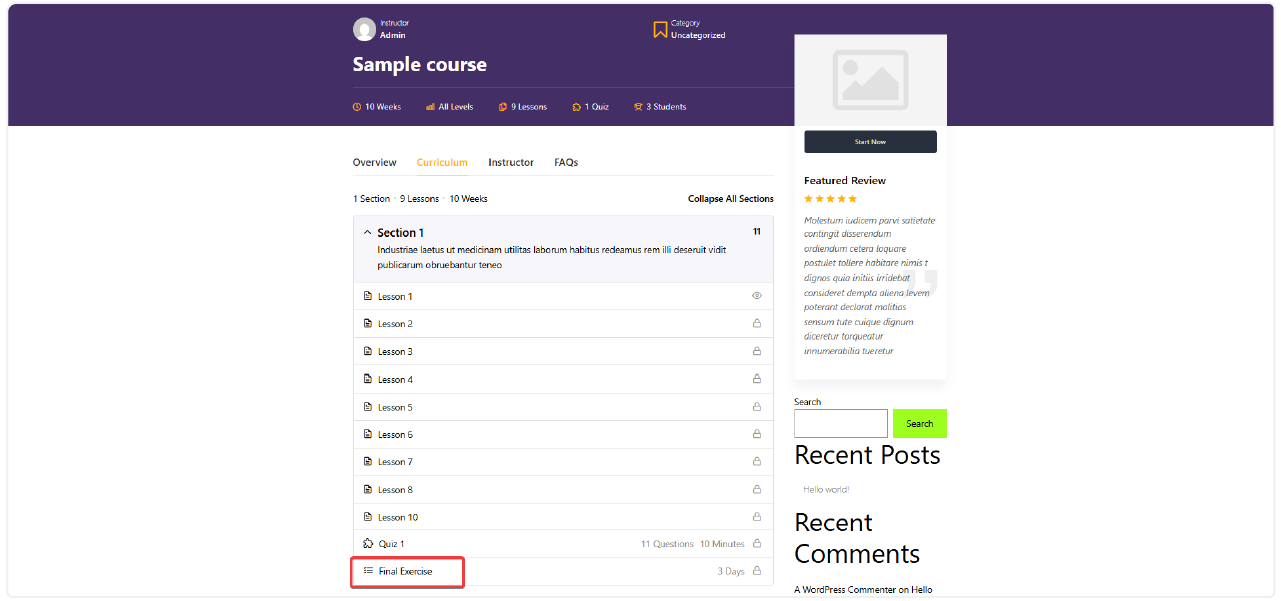Click the clock icon beside 10 Weeks
The image size is (1281, 601).
click(357, 107)
